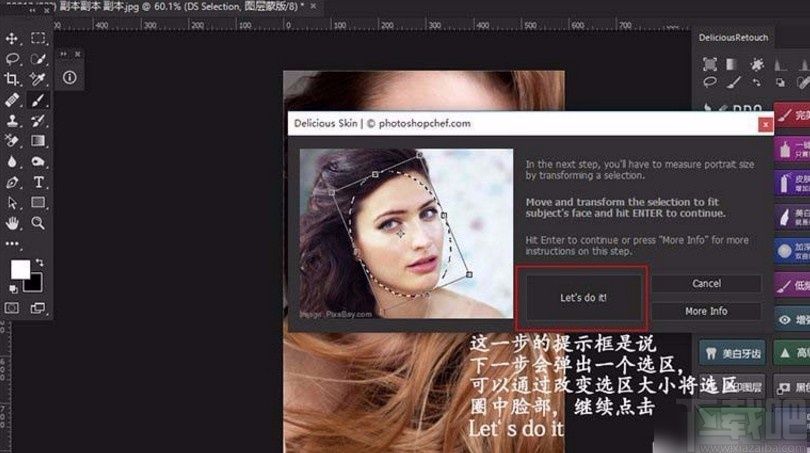Click the eye icon enhance button

(792, 320)
